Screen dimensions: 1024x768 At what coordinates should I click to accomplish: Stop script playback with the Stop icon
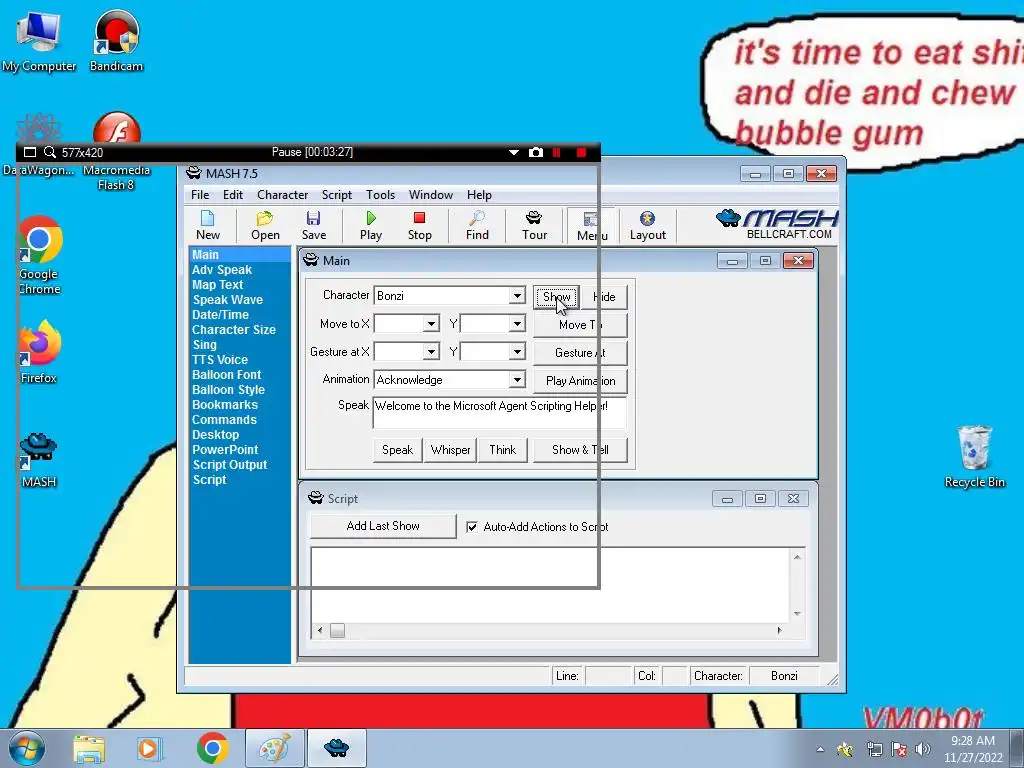pos(419,225)
